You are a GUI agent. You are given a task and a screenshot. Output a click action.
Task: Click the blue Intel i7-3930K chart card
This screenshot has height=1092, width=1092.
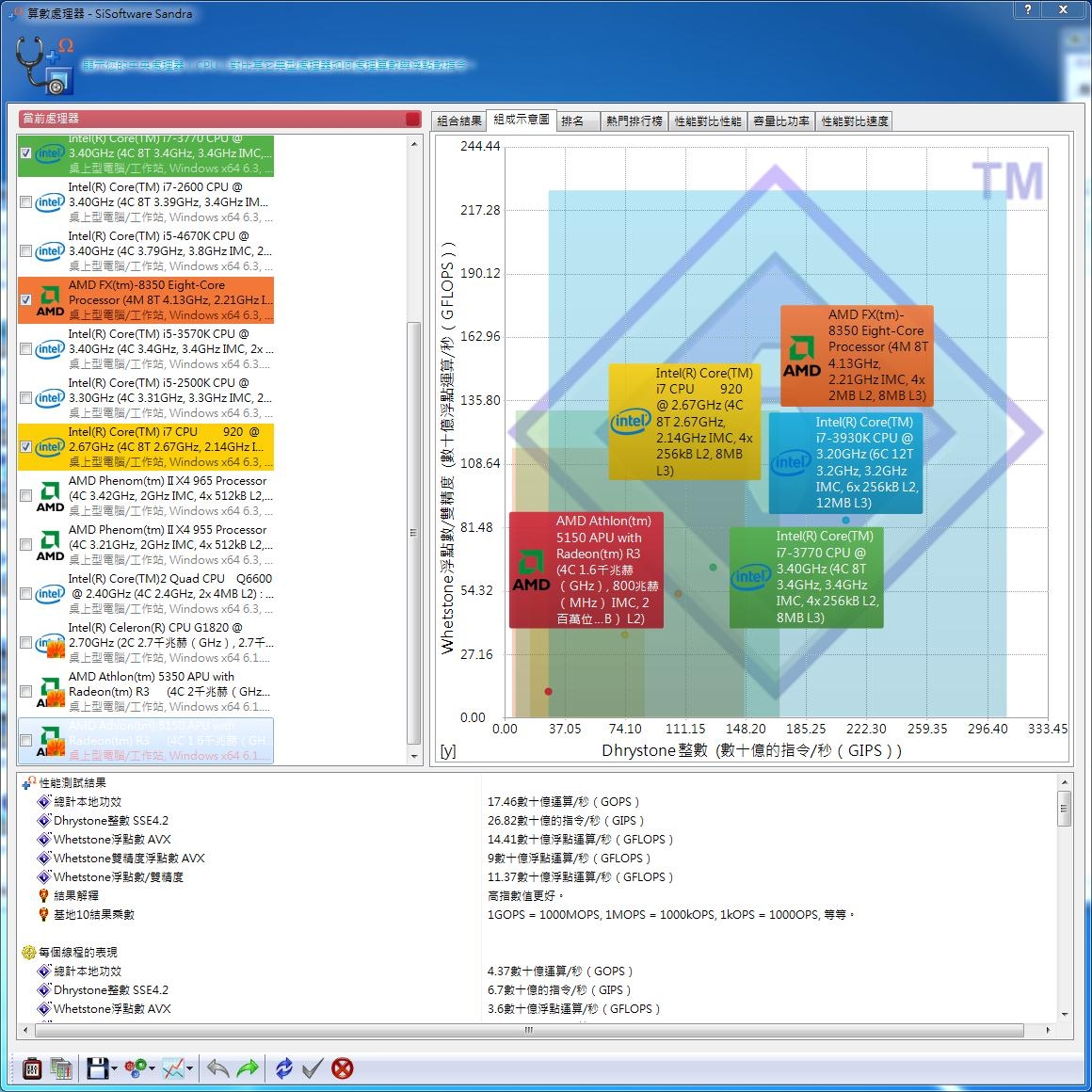(x=845, y=462)
